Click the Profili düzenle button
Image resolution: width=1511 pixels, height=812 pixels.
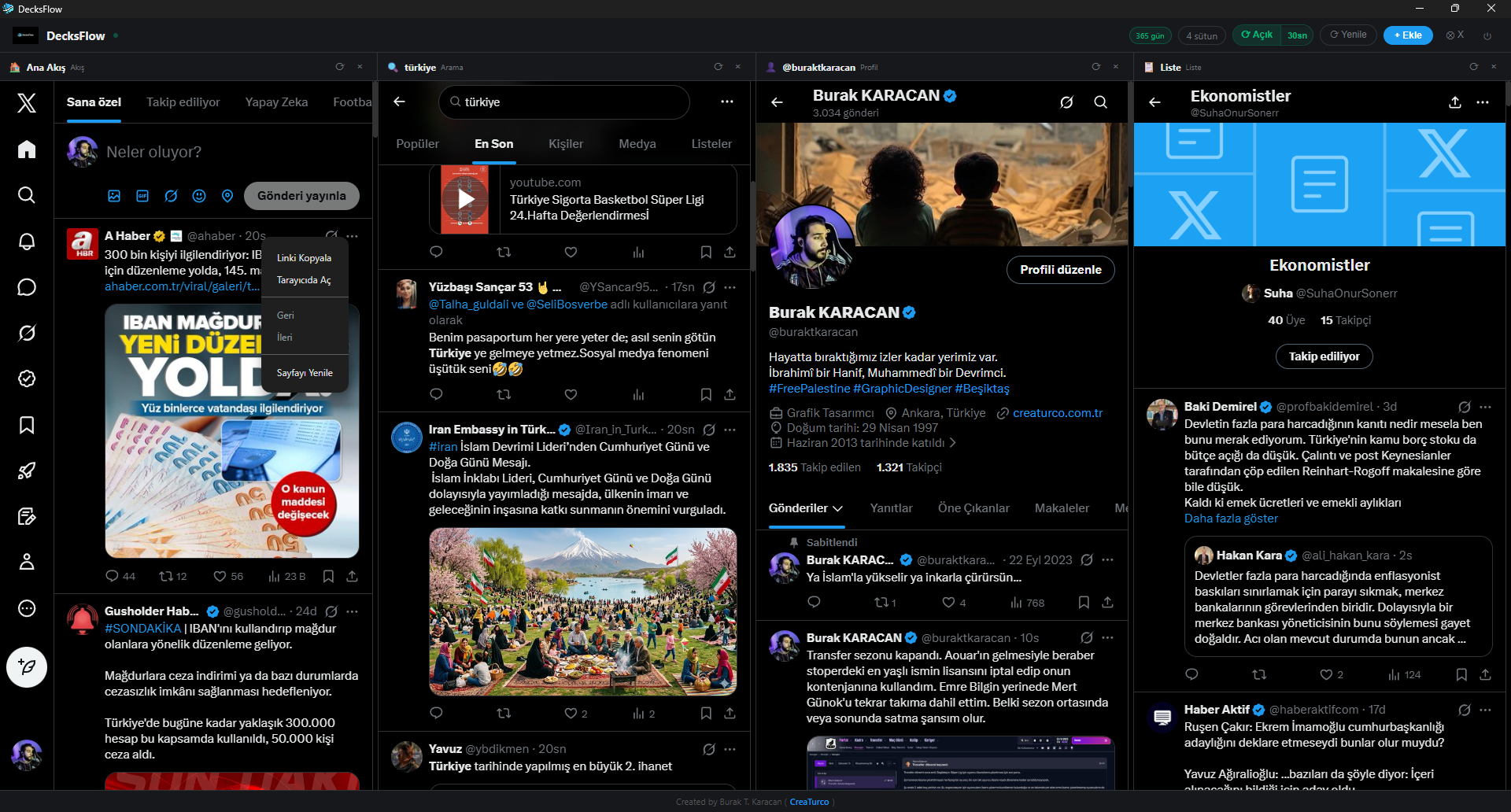coord(1060,270)
